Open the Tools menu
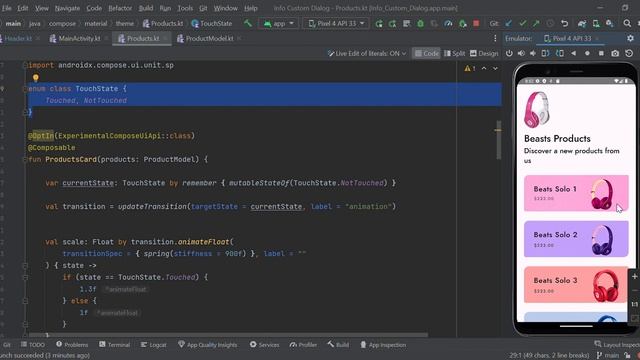 tap(185, 8)
